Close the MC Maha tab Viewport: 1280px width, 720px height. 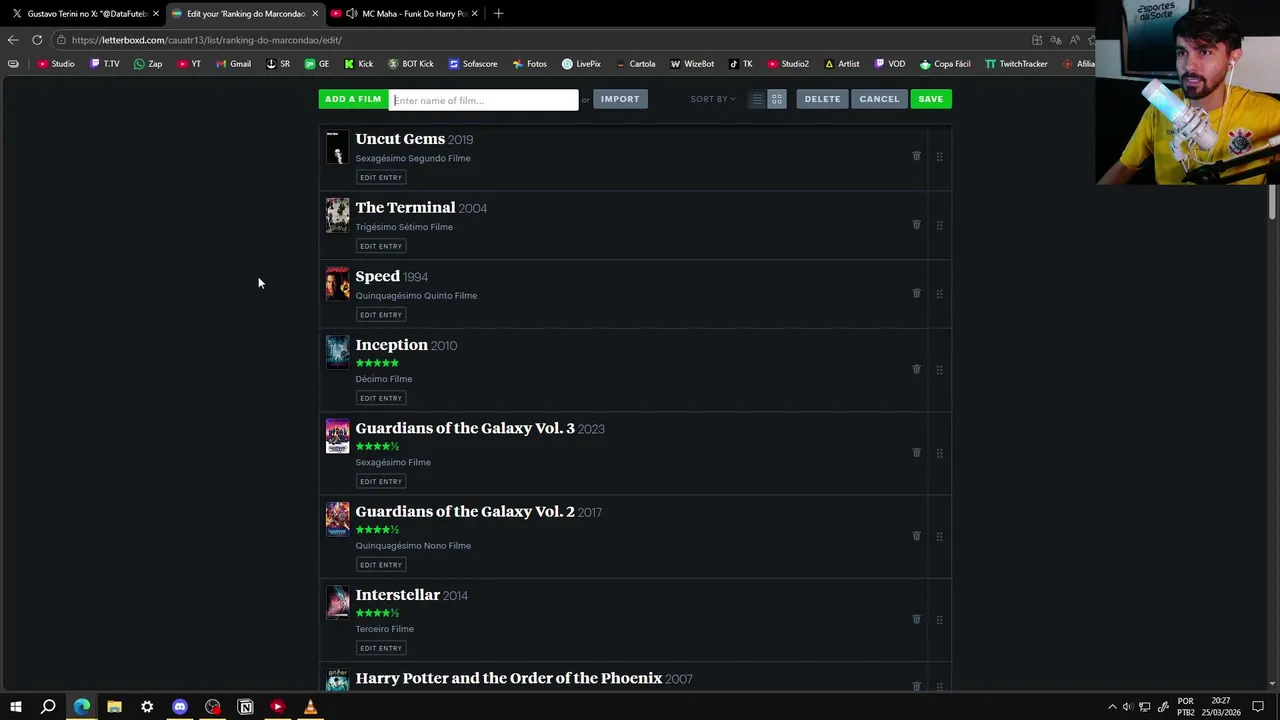[x=475, y=14]
